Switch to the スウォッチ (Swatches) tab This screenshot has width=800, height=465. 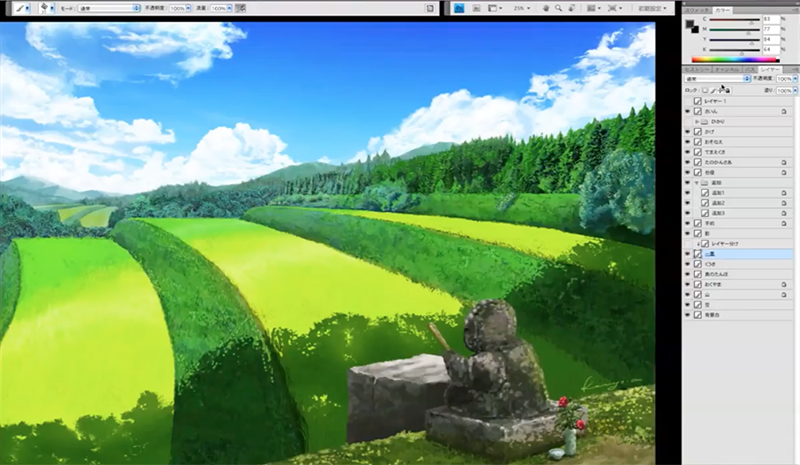(x=697, y=10)
